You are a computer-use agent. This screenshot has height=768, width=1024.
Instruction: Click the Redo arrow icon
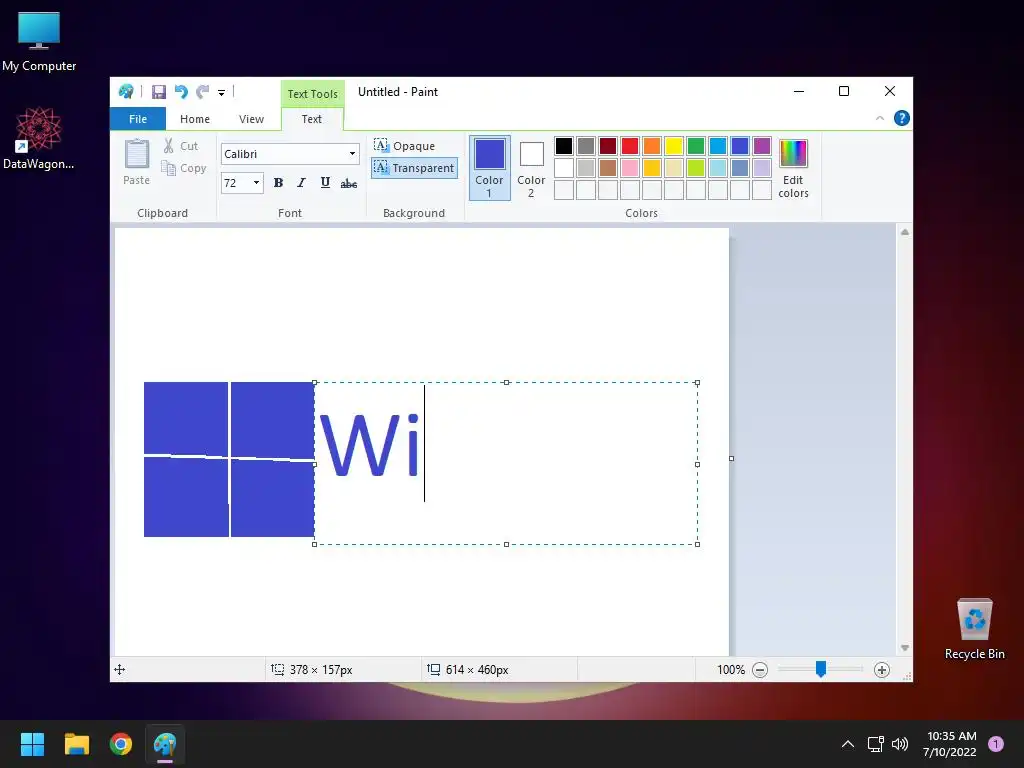(x=203, y=92)
